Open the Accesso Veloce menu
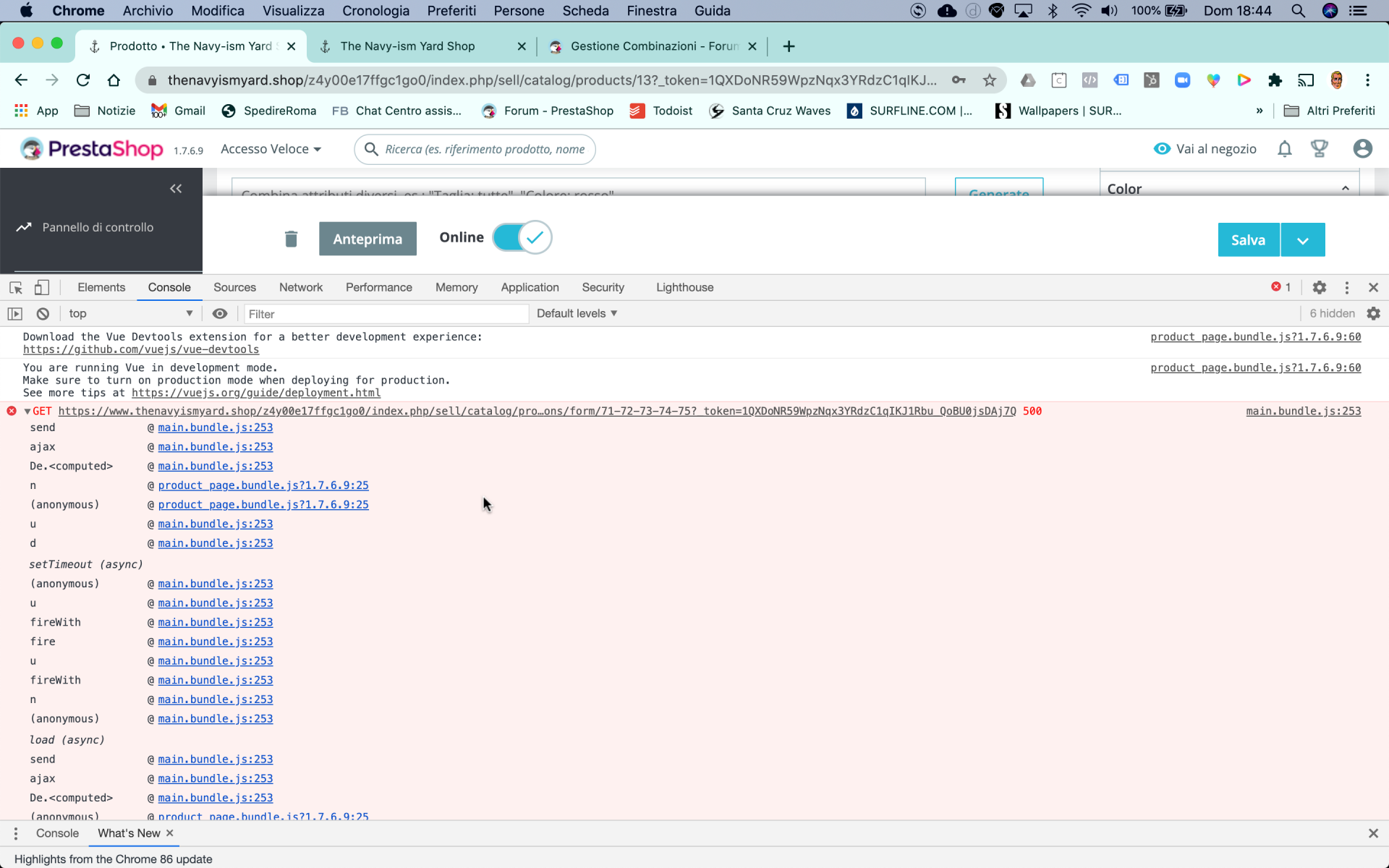This screenshot has height=868, width=1389. coord(271,149)
